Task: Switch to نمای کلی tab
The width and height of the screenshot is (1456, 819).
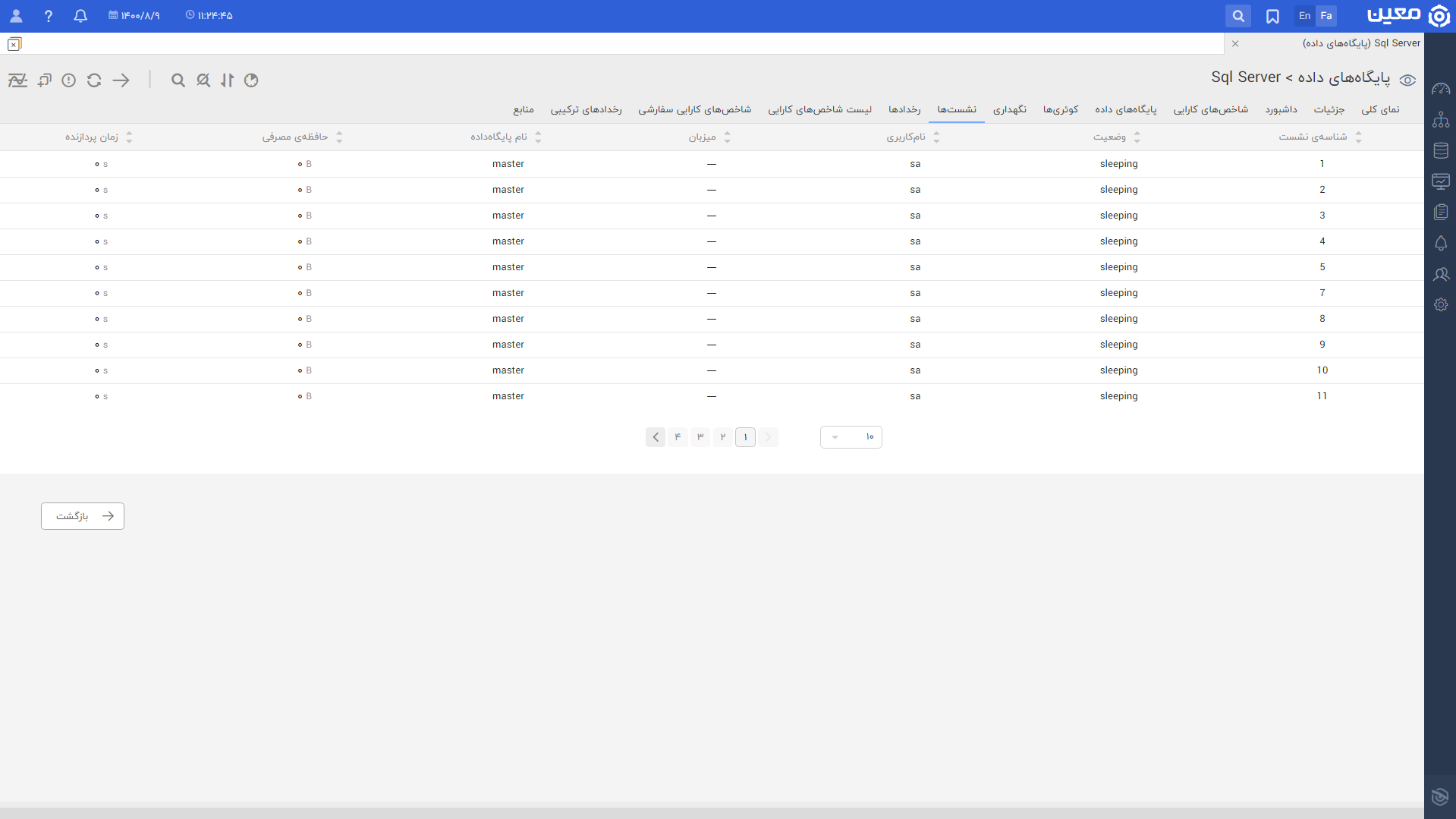Action: click(x=1380, y=110)
